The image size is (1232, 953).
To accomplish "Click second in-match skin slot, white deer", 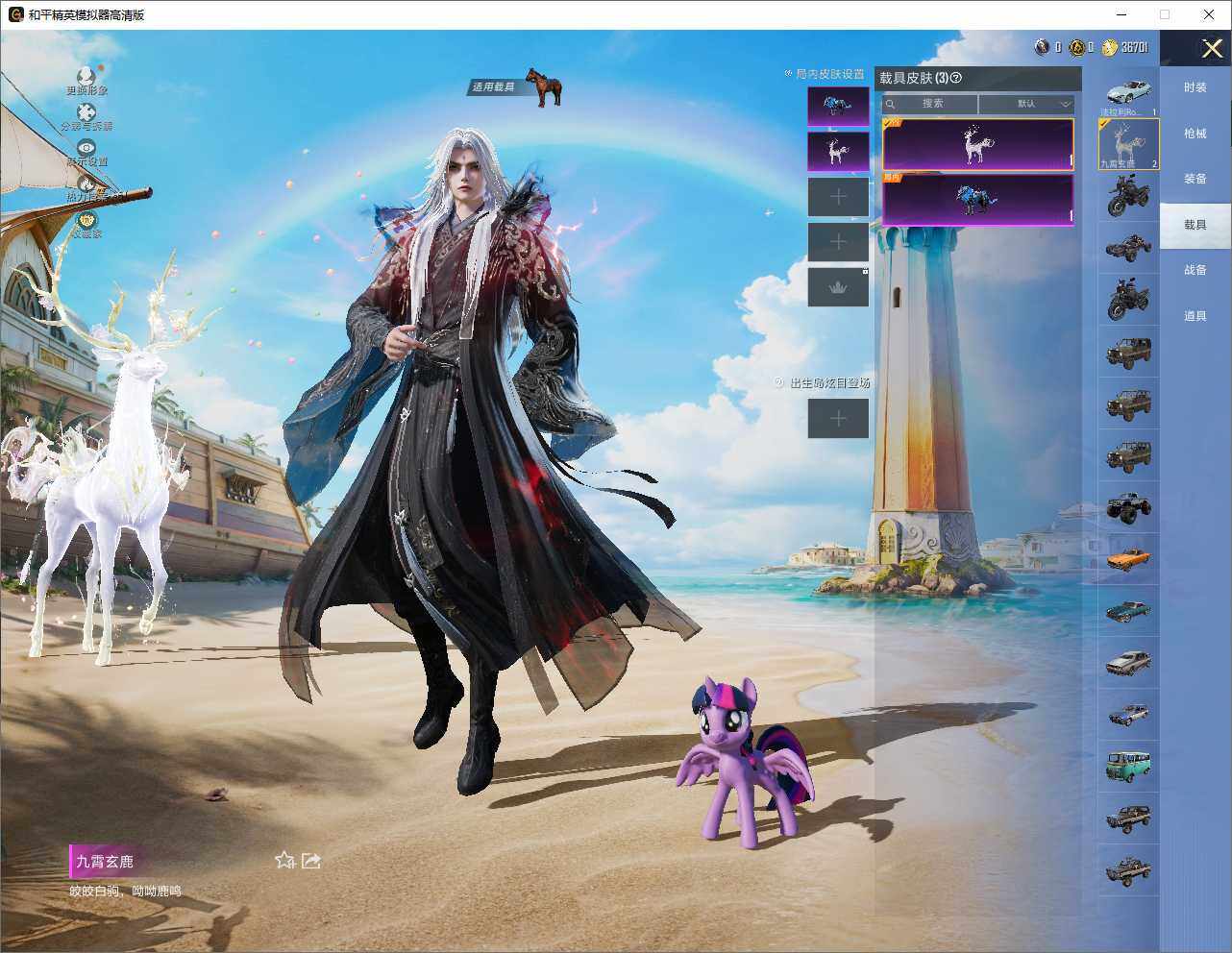I will (838, 152).
